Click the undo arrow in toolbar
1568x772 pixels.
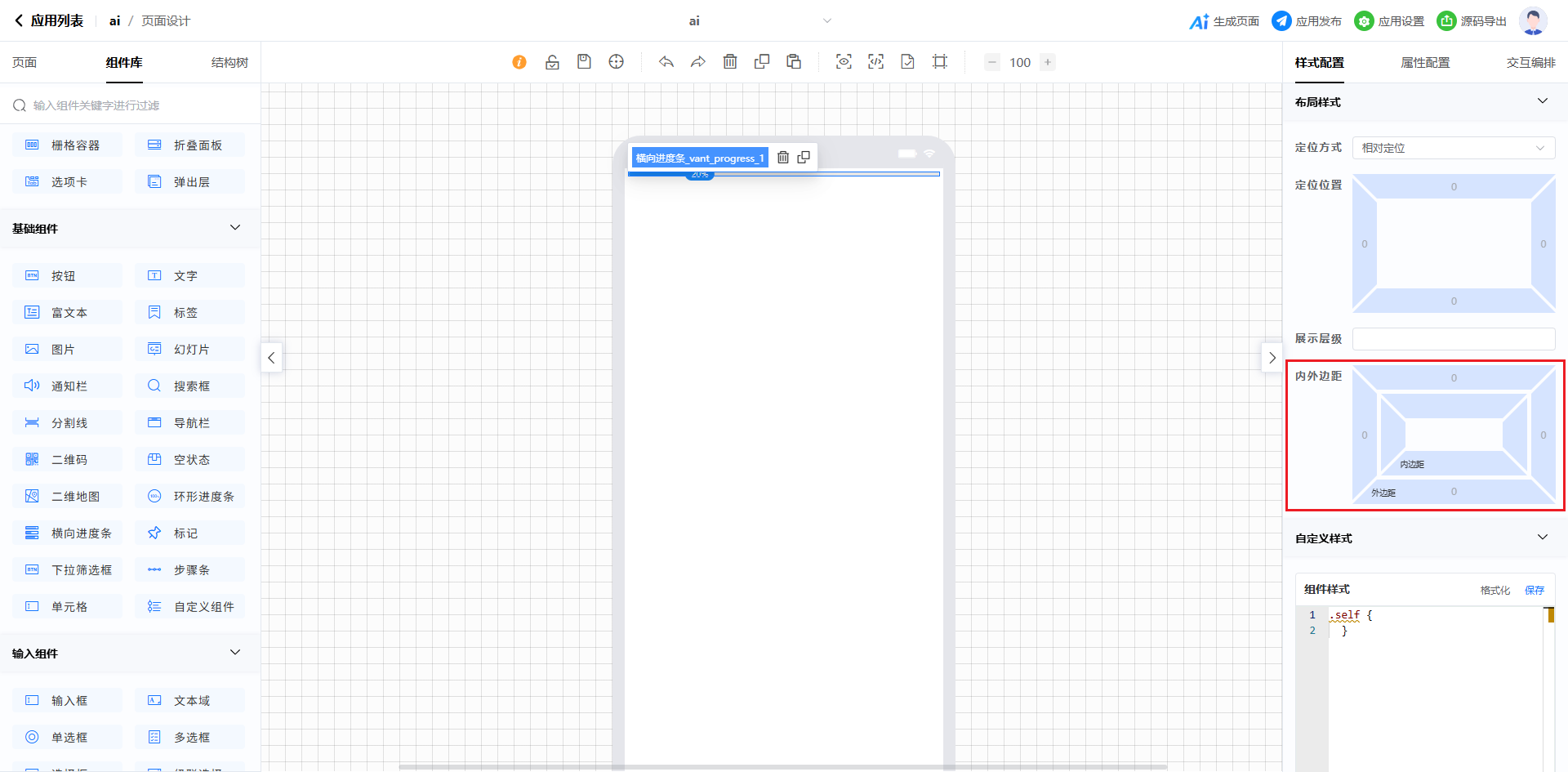666,62
